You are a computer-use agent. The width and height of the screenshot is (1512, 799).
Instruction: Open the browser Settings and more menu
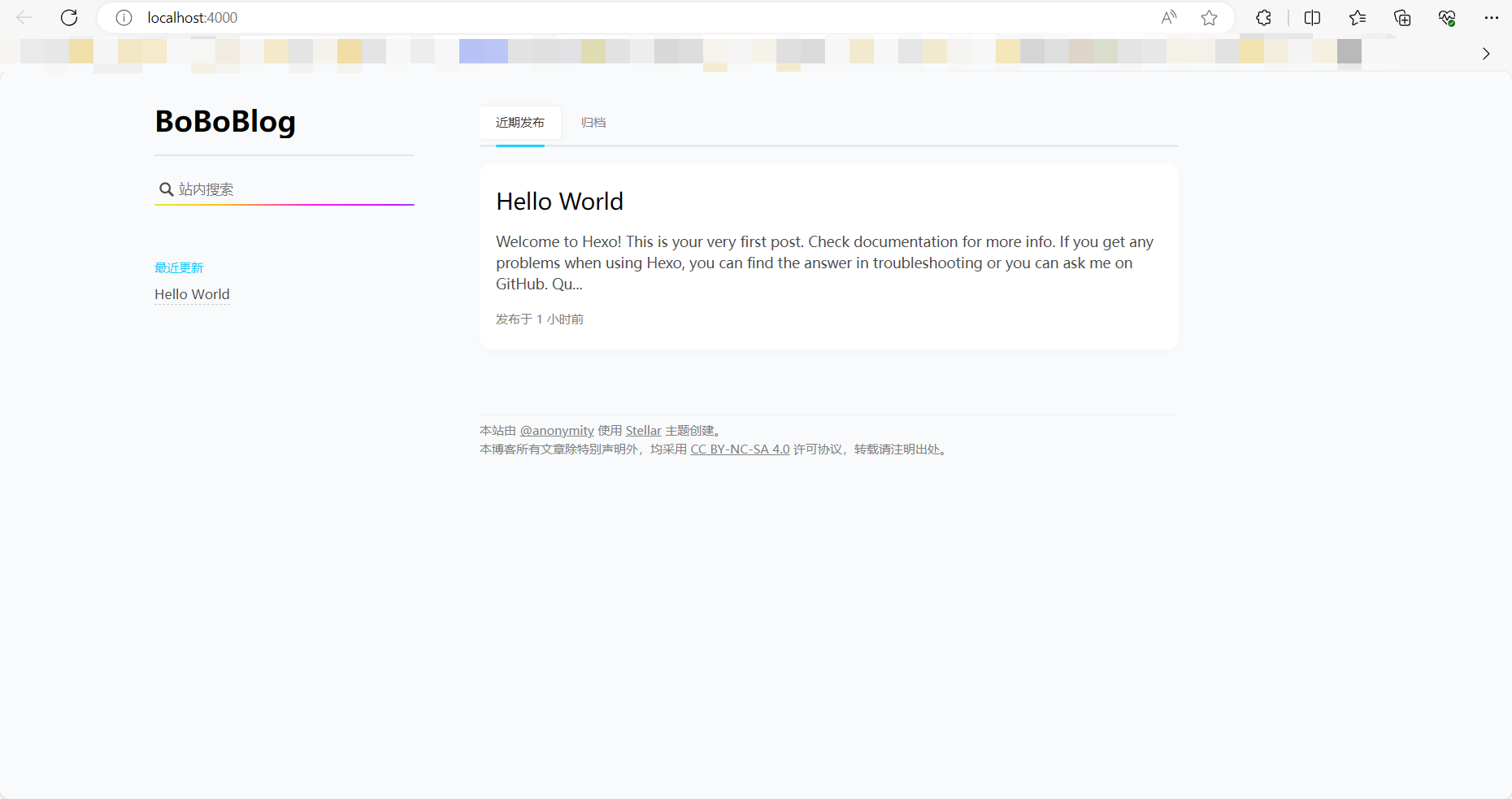[1491, 18]
